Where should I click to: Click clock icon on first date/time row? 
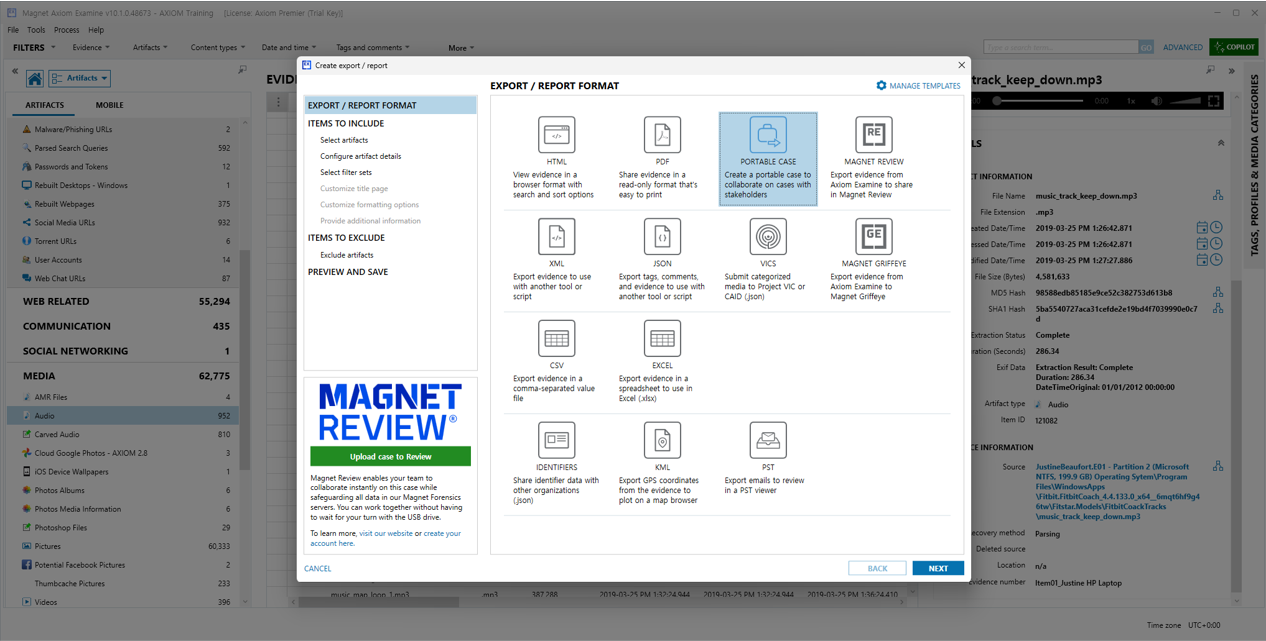coord(1217,228)
